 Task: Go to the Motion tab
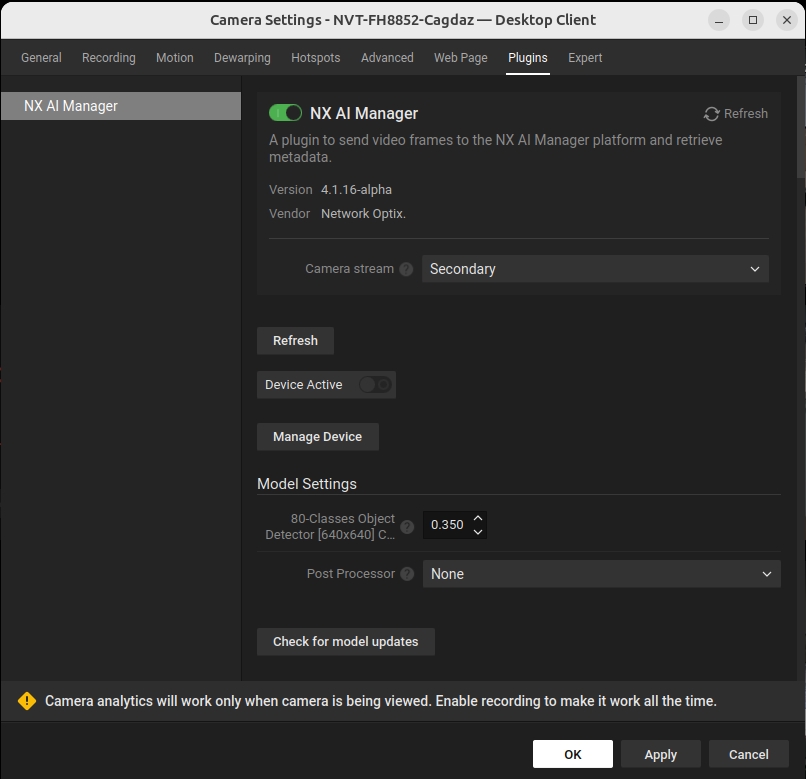(x=175, y=58)
